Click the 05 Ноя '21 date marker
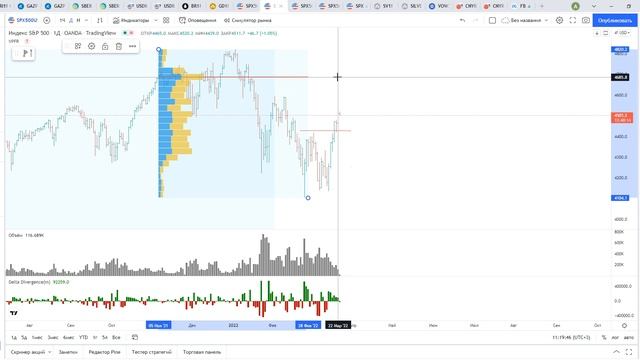The height and width of the screenshot is (360, 640). [159, 325]
